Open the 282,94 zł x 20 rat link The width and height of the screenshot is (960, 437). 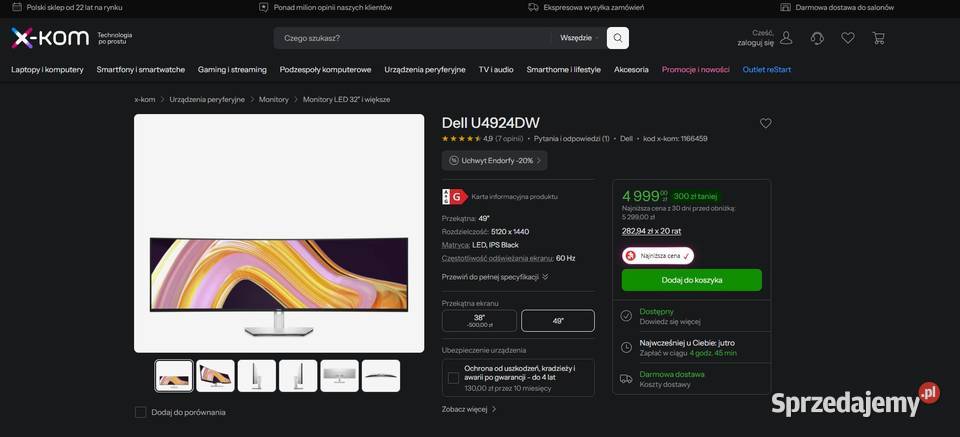coord(651,231)
